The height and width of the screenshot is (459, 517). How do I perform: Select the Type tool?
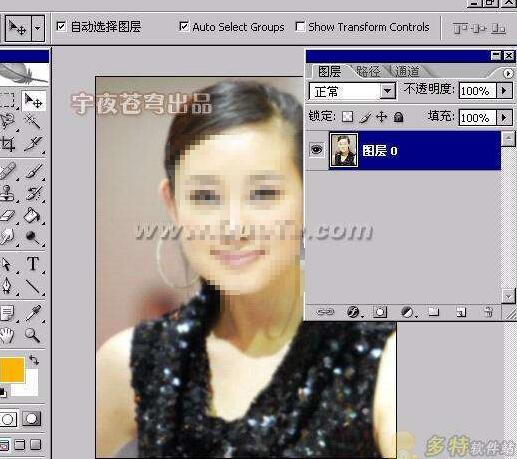pyautogui.click(x=33, y=264)
